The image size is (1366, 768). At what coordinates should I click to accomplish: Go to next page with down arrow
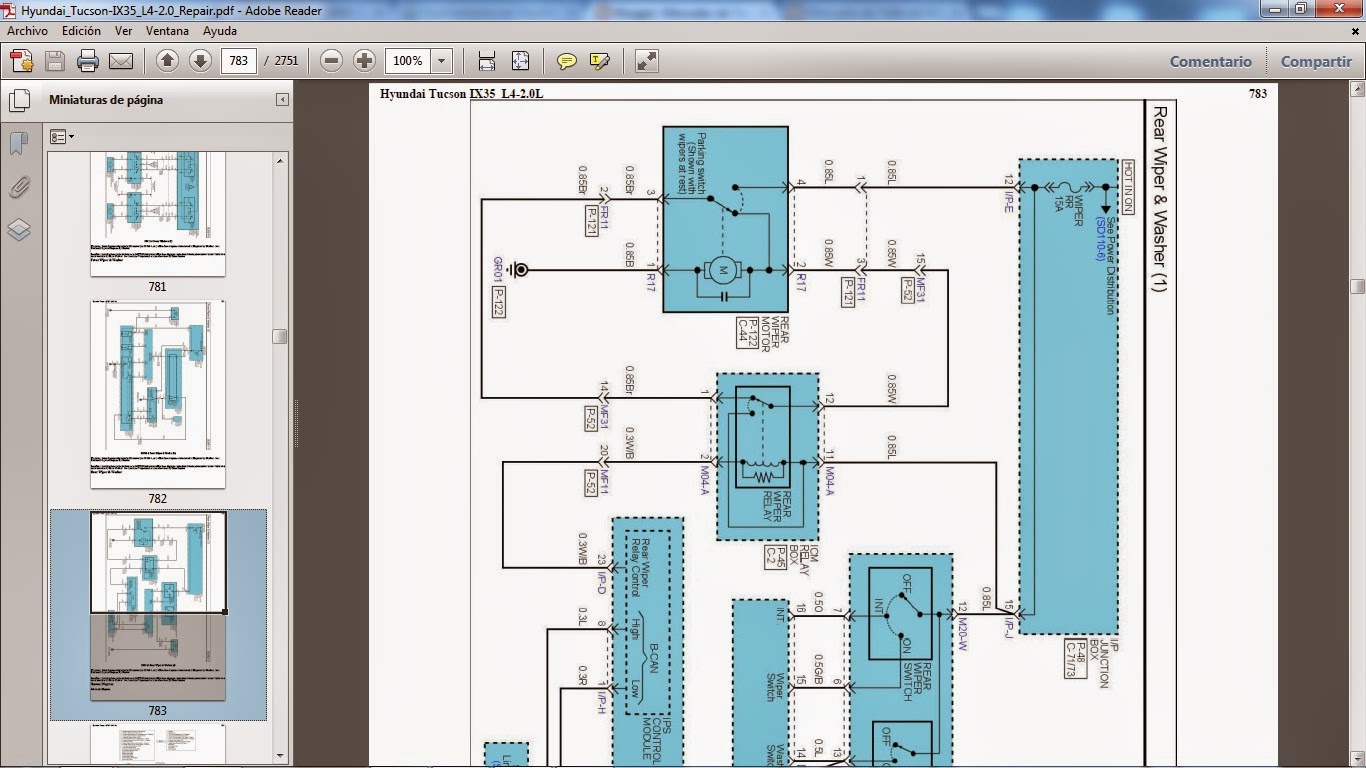[200, 61]
